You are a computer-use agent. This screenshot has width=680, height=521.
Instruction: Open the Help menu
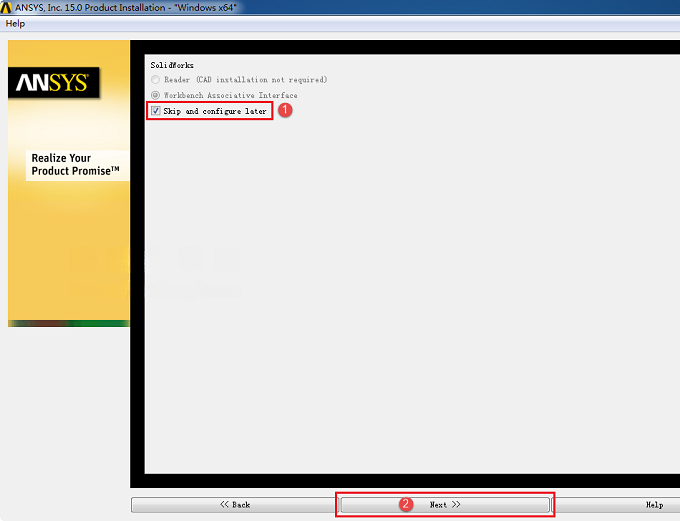pyautogui.click(x=15, y=24)
